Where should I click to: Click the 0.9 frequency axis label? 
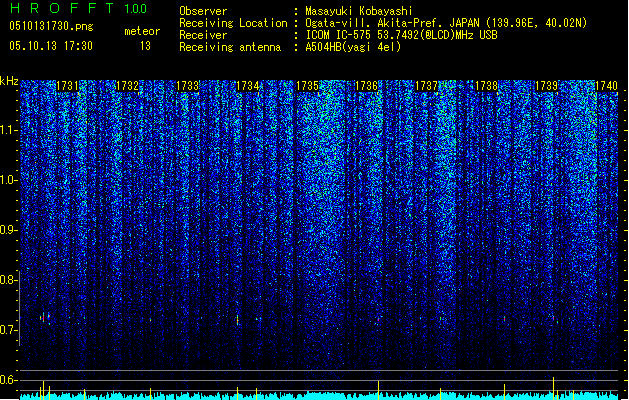click(8, 230)
